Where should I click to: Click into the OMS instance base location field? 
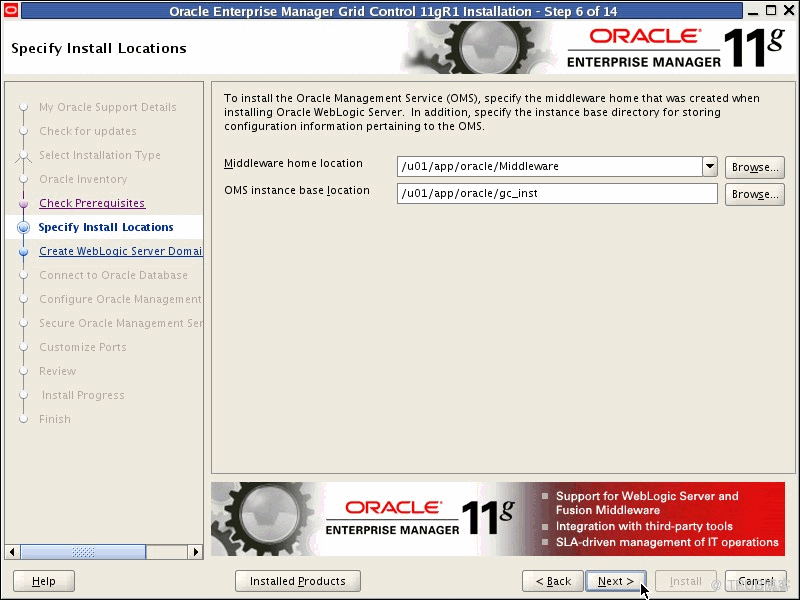point(557,193)
